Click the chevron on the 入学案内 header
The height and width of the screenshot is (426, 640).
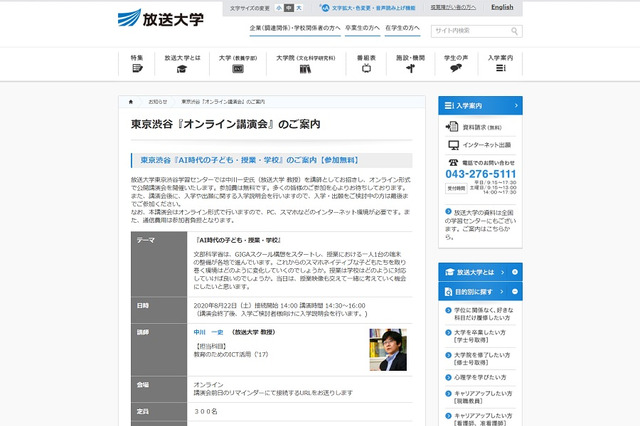516,106
